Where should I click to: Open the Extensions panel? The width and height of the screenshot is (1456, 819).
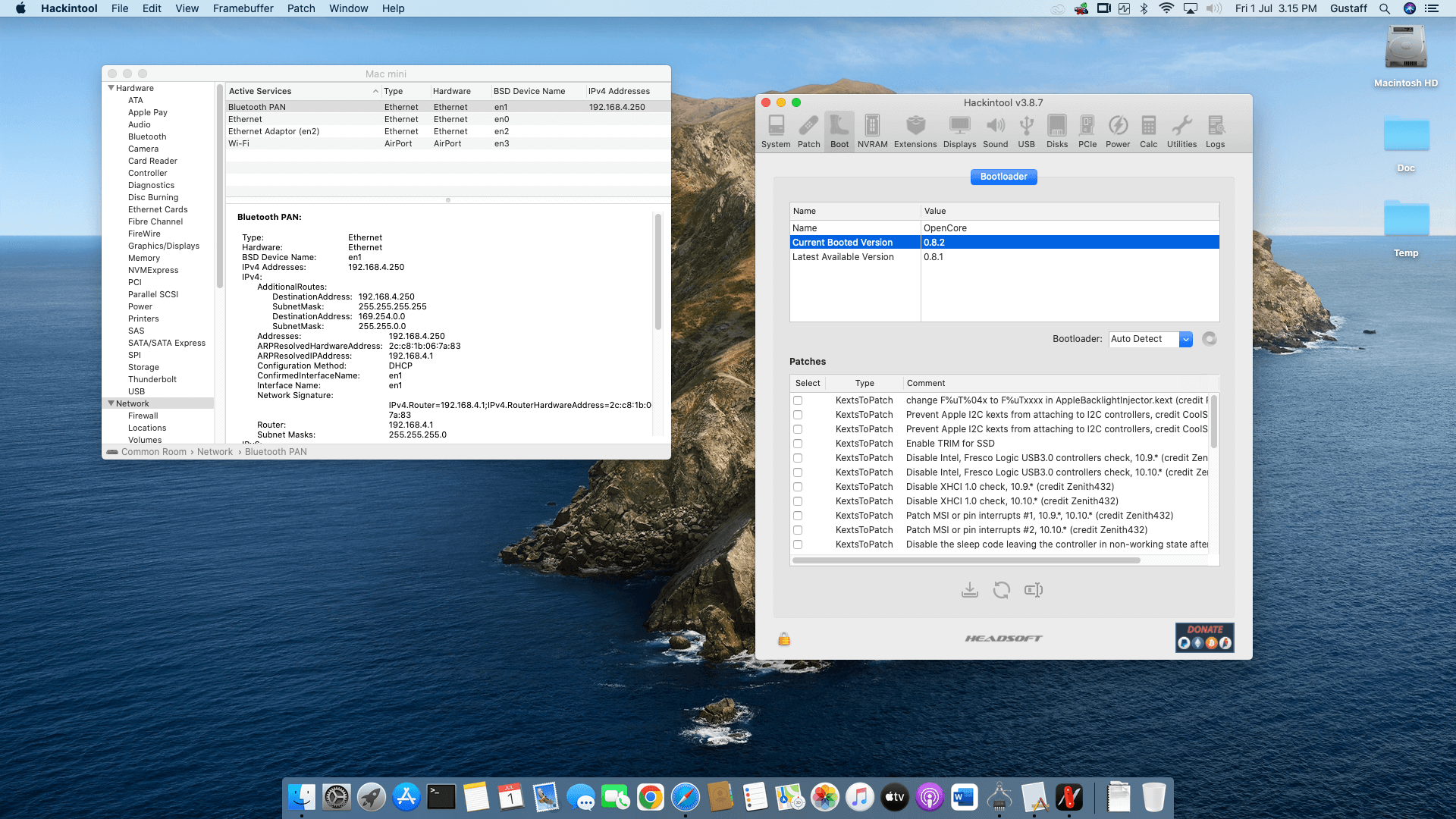tap(915, 130)
